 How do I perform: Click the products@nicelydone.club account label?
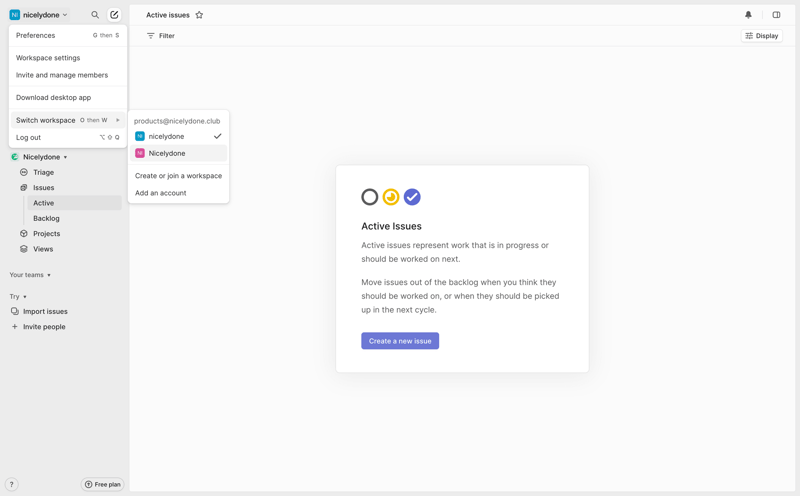pyautogui.click(x=177, y=121)
